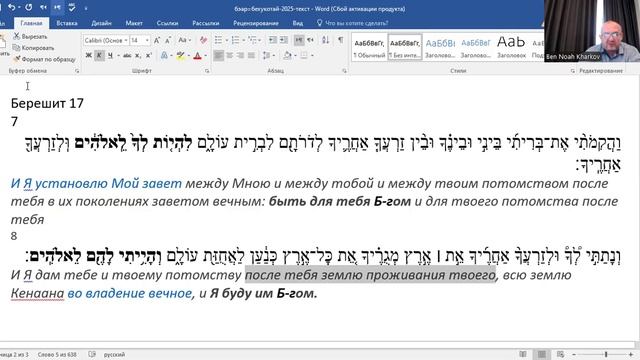Open the Рассылки tab
640x360 pixels.
click(206, 23)
